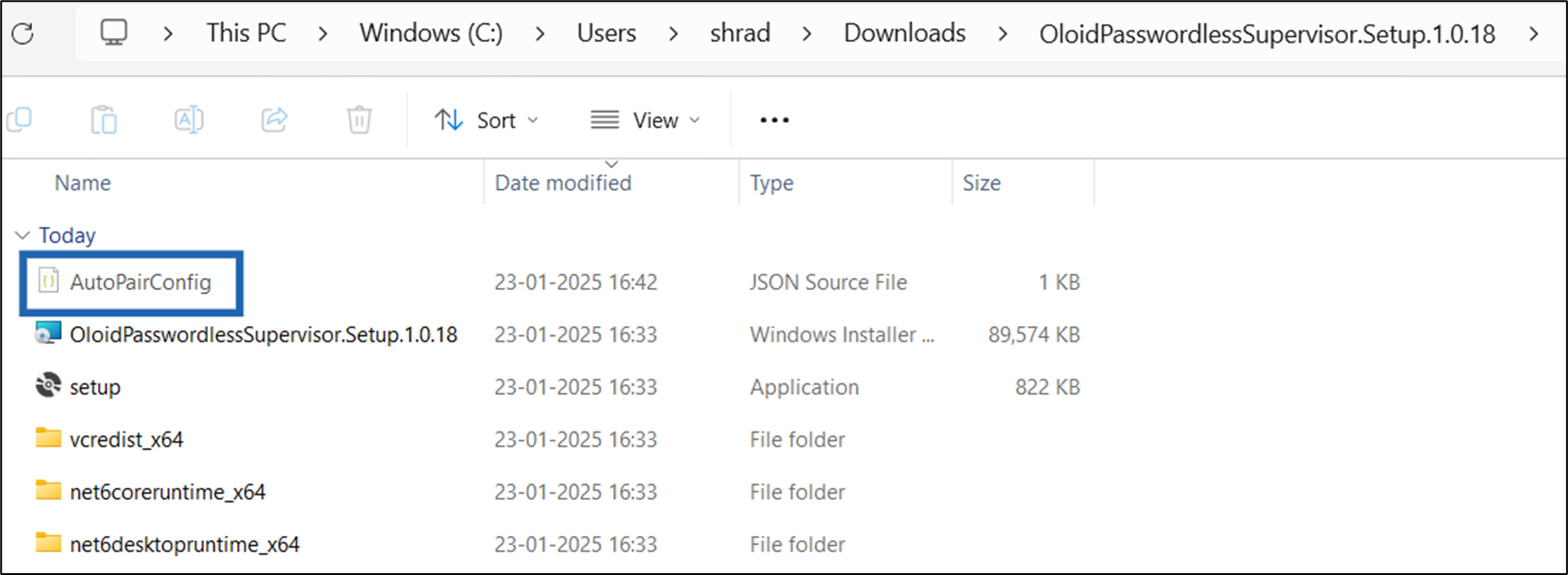Click the 1 KB size cell
1568x575 pixels.
[x=1059, y=283]
